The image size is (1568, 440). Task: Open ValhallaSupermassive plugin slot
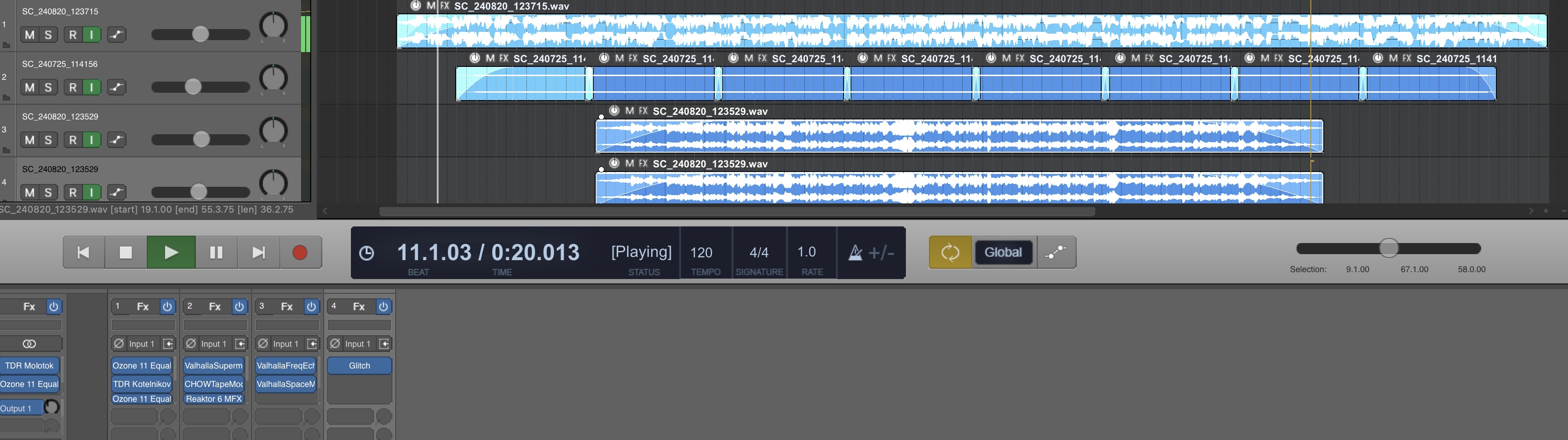click(x=214, y=365)
